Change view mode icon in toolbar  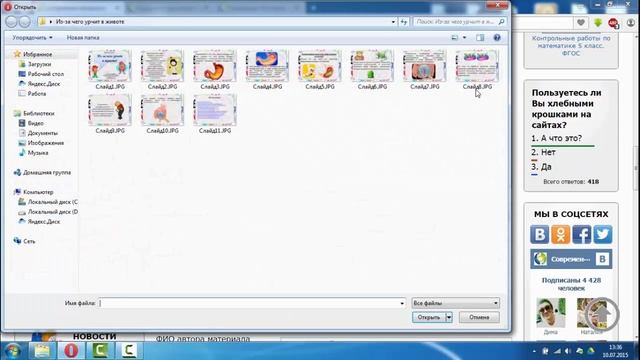pyautogui.click(x=455, y=38)
